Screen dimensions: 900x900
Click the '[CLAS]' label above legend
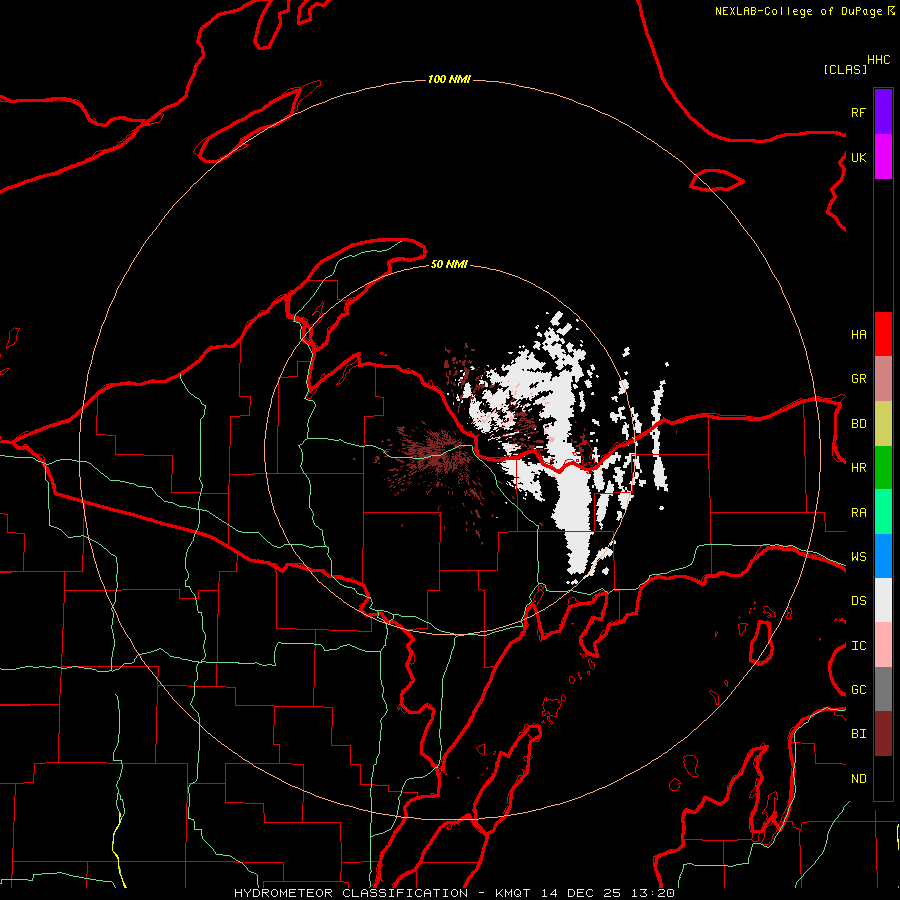[845, 69]
